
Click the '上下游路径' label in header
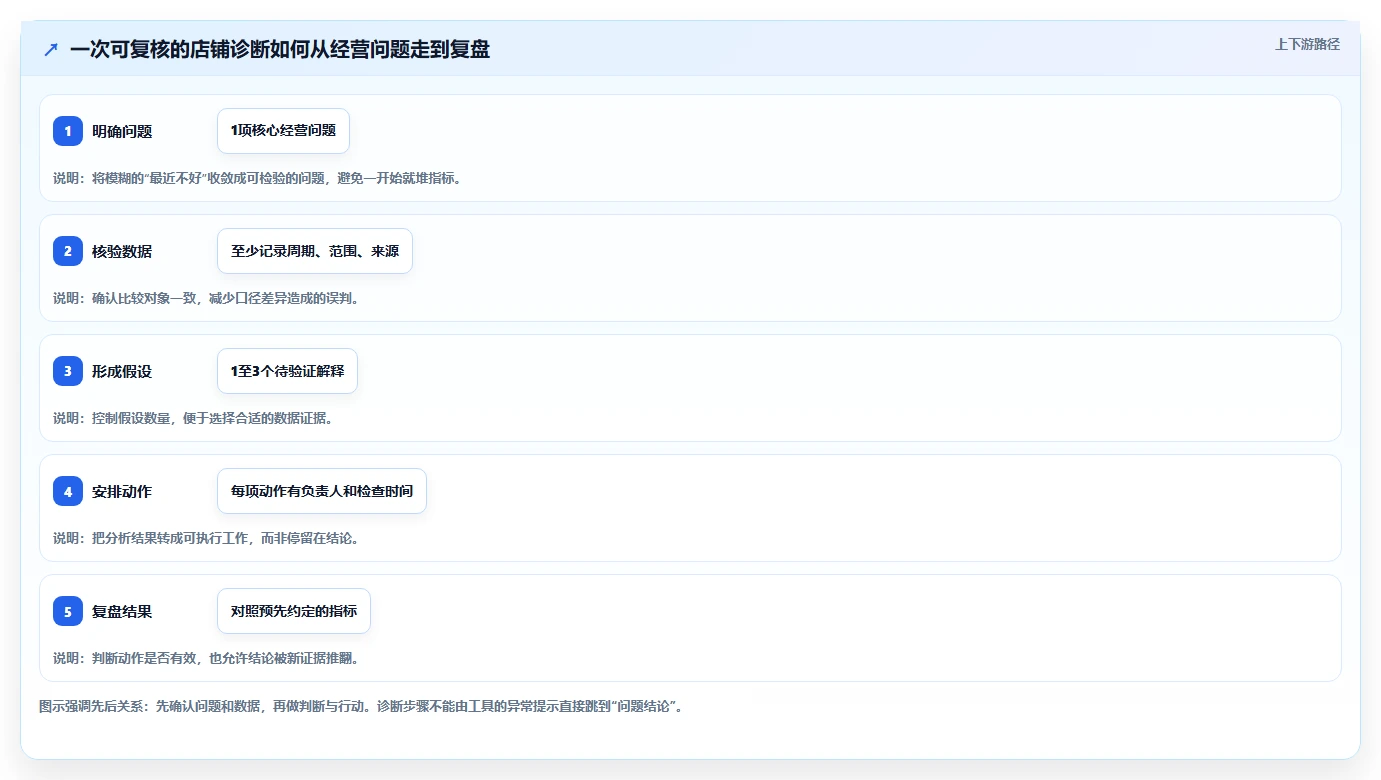click(1307, 45)
